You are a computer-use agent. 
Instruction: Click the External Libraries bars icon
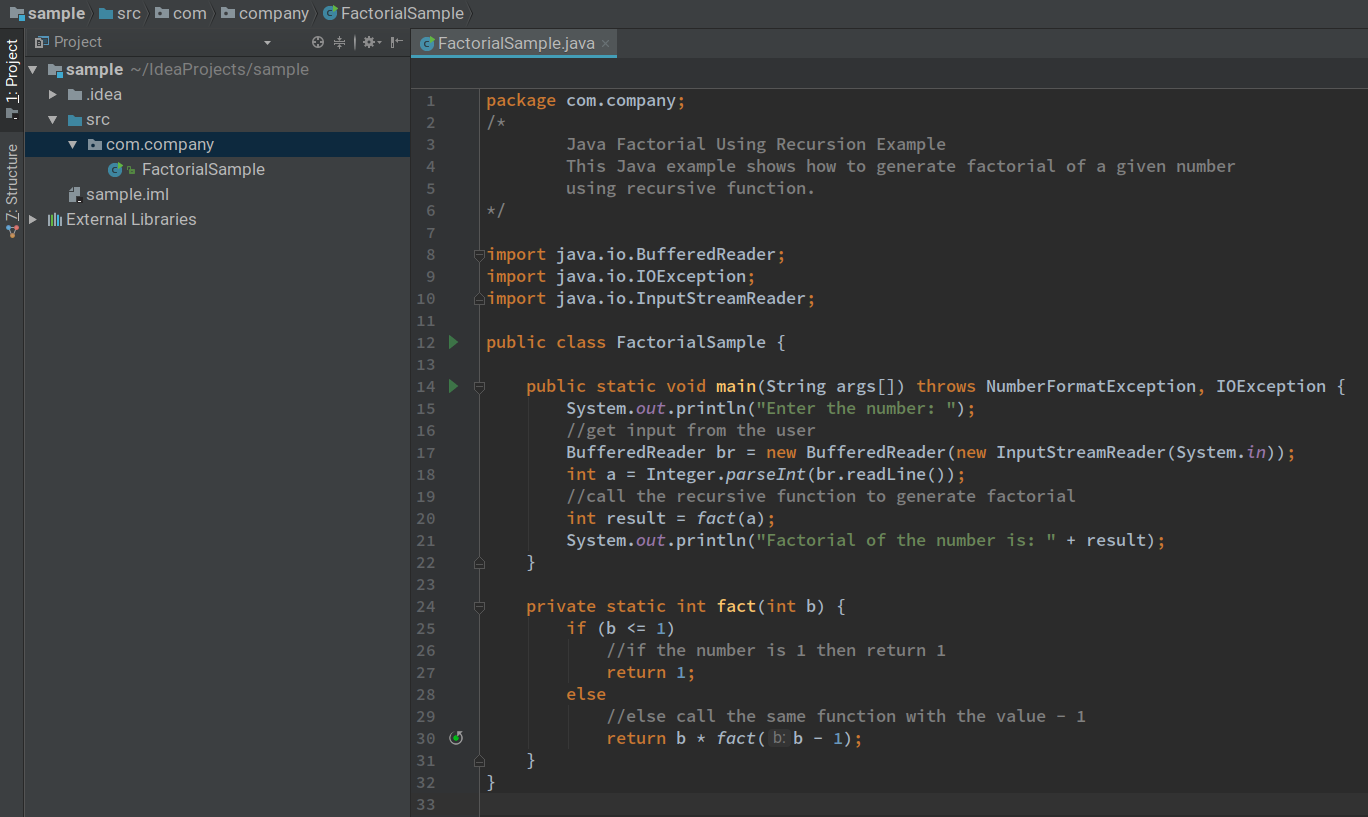[x=55, y=219]
